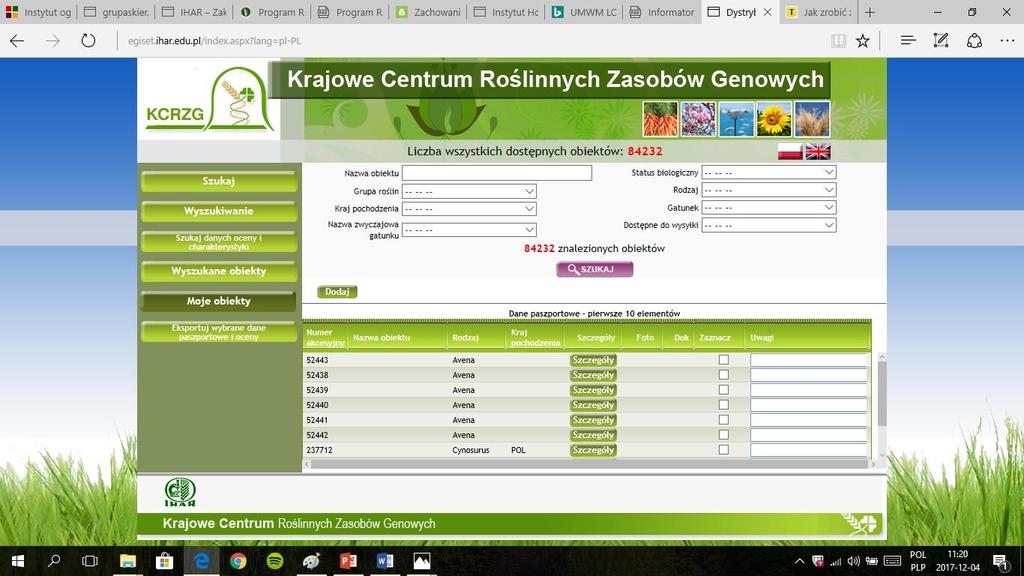Select Szukaj in left sidebar
1024x576 pixels.
click(x=219, y=182)
